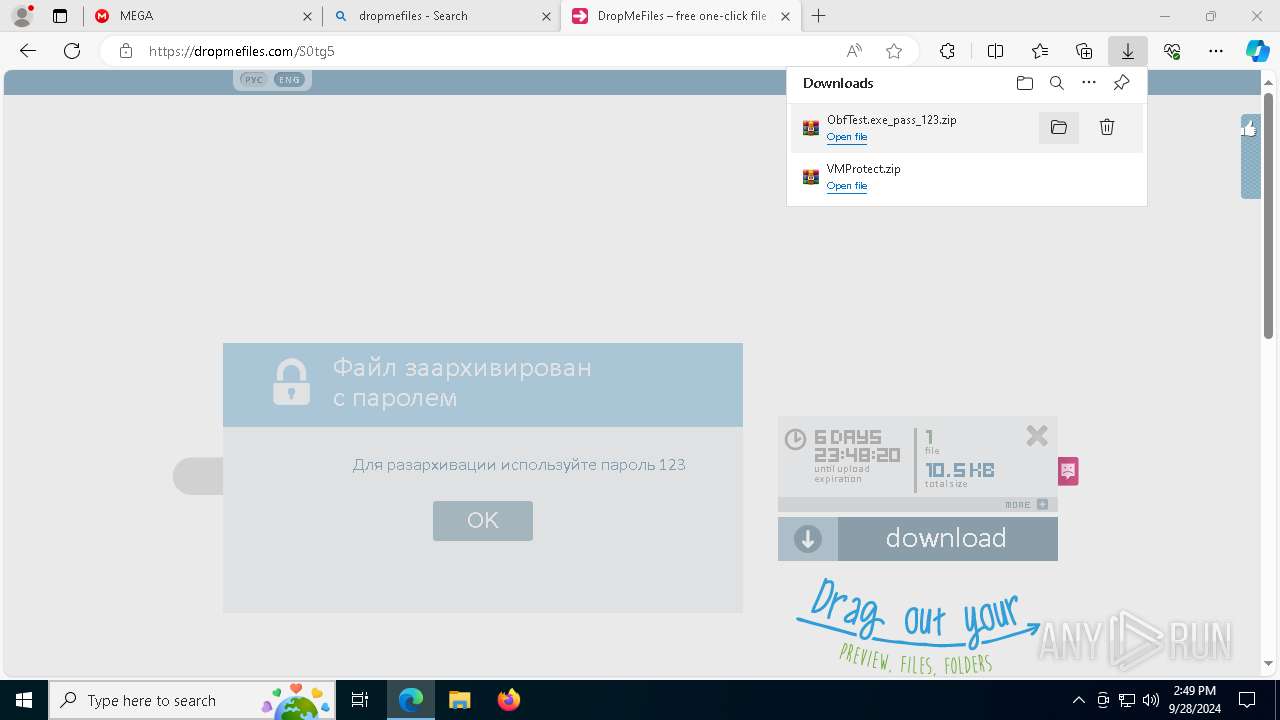1280x720 pixels.
Task: Switch site language to ENG
Action: (x=289, y=80)
